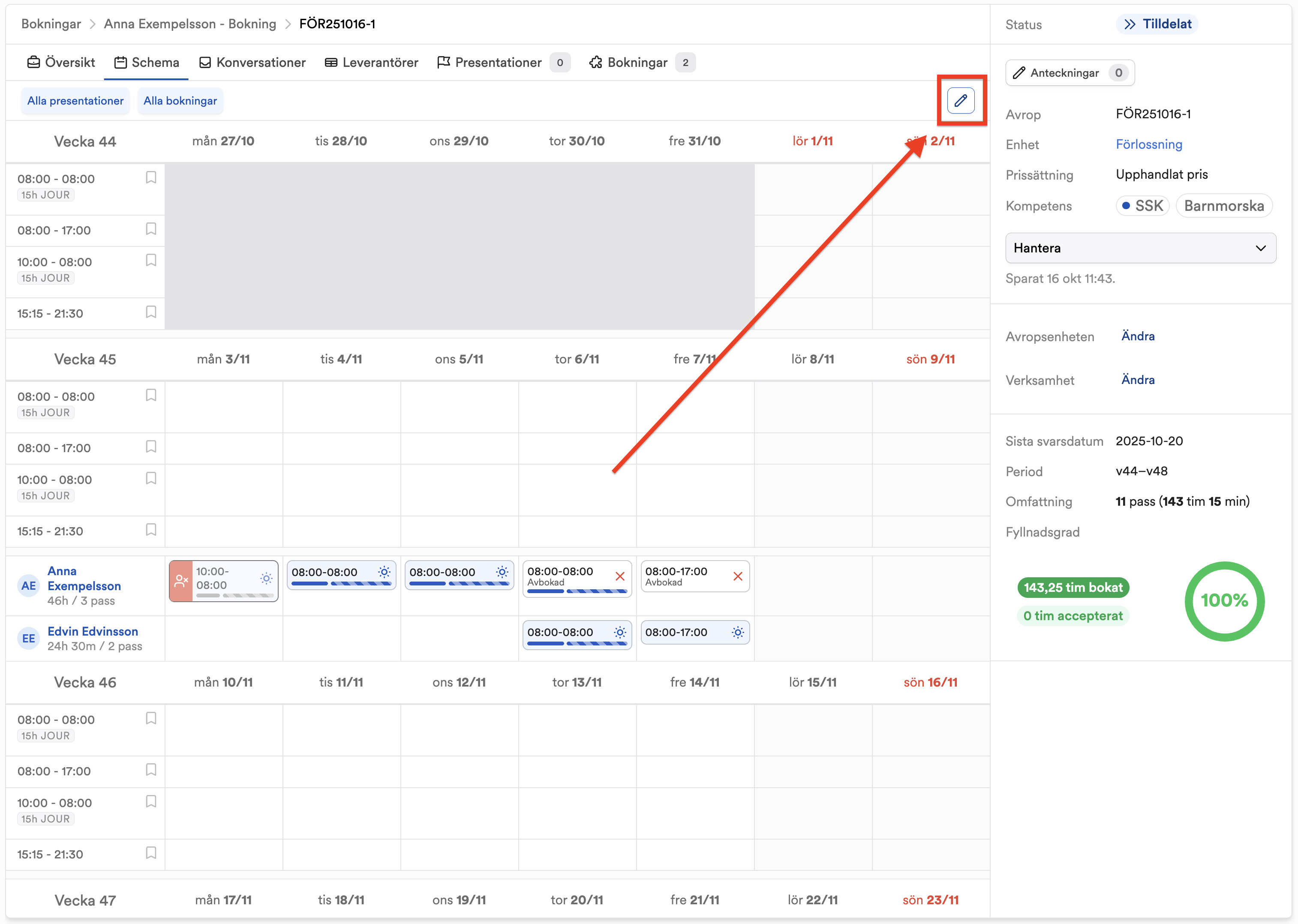Screen dimensions: 1298x924
Task: Click sun icon on Anna's ons 5/11 shift
Action: 502,572
